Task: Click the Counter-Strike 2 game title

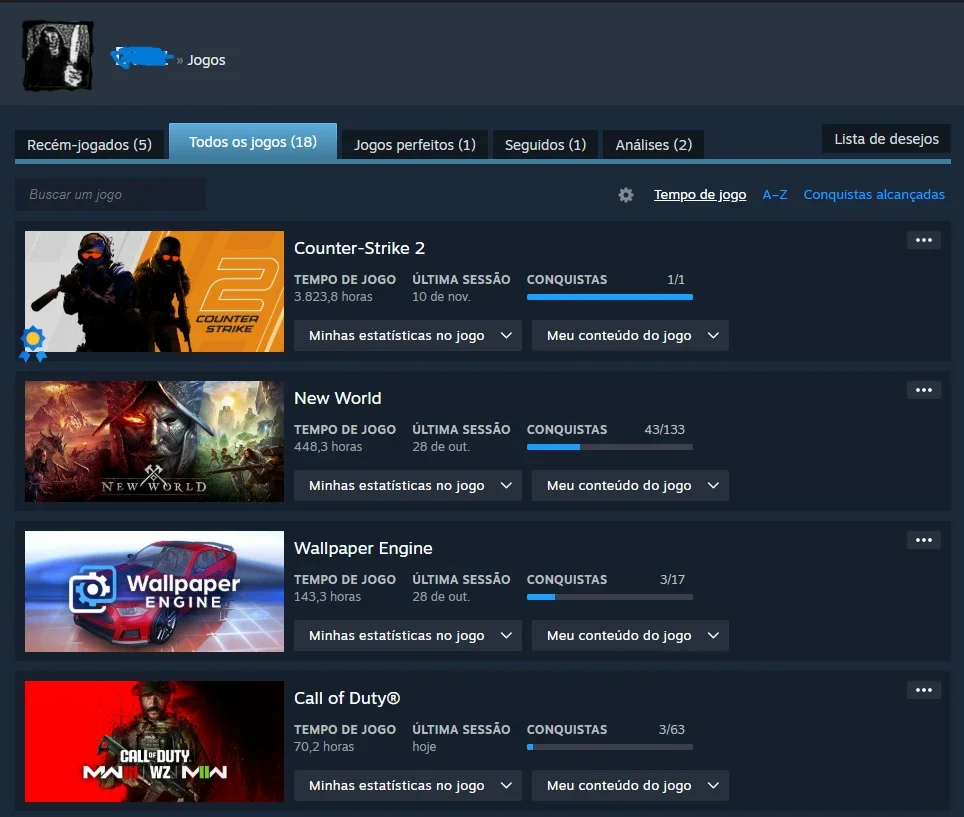Action: [359, 248]
